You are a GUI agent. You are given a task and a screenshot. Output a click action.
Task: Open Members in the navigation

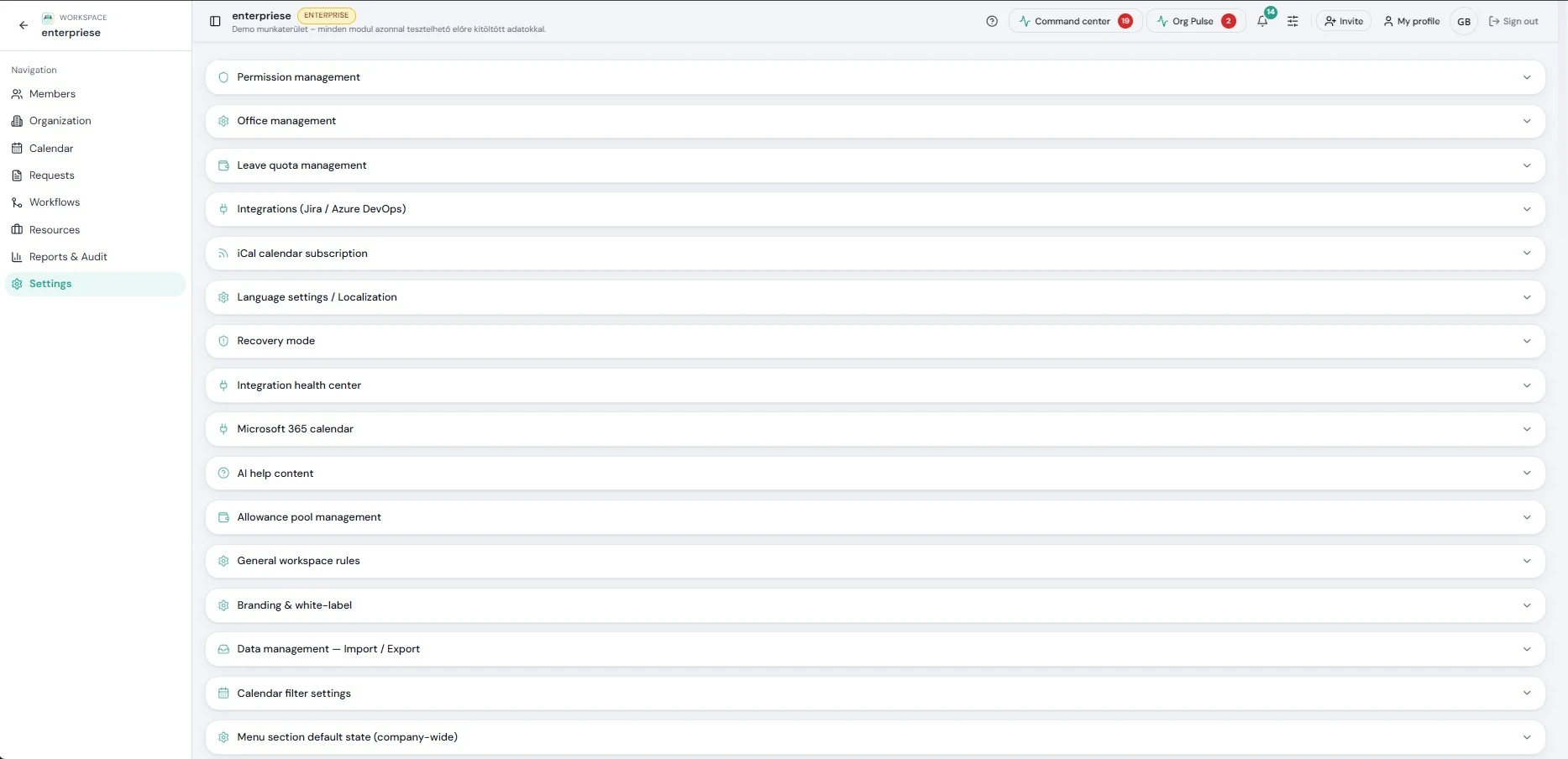(x=95, y=94)
